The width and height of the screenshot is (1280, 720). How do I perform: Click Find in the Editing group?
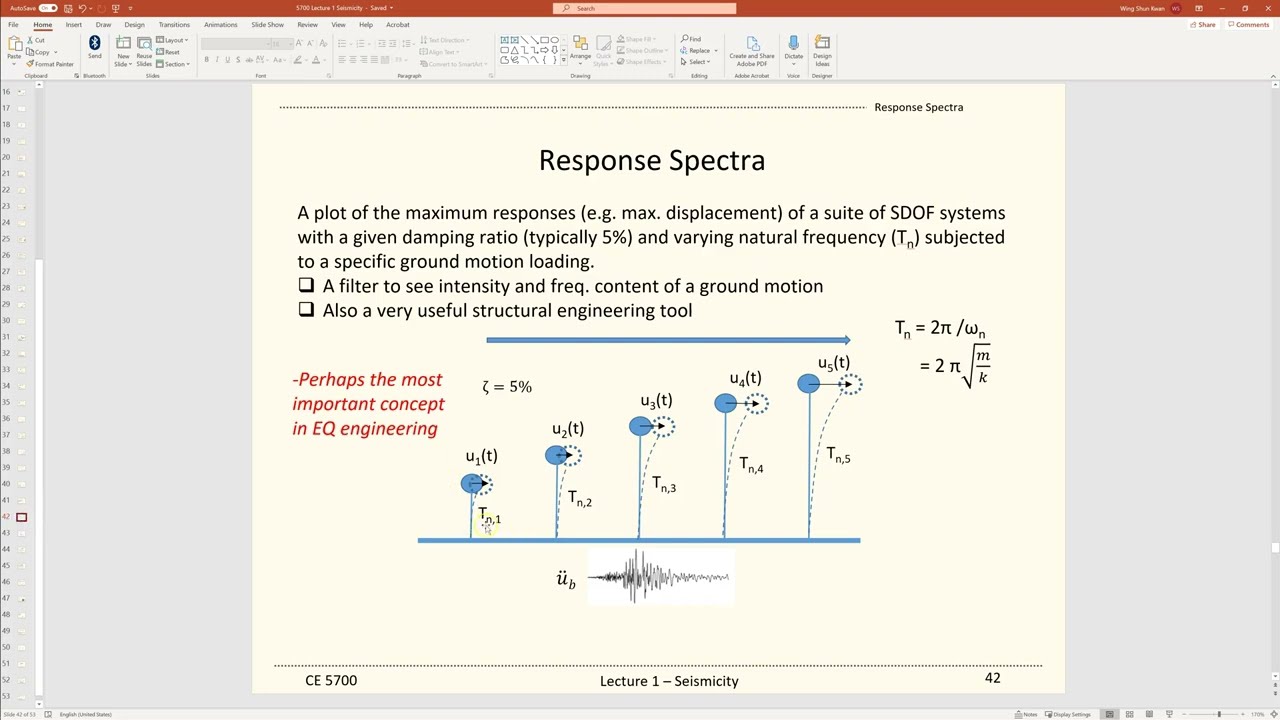[691, 39]
